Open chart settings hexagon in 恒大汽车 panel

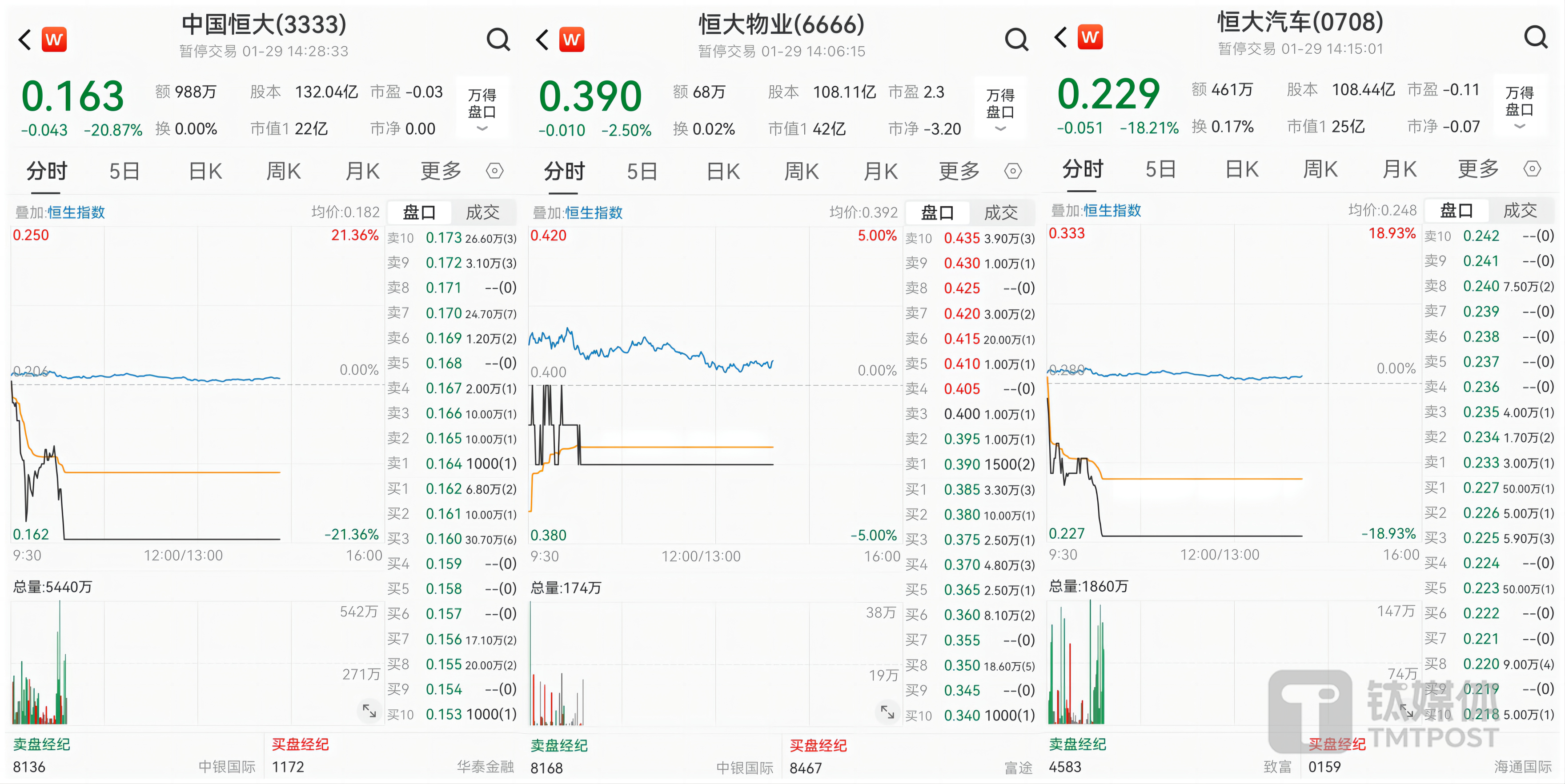click(1532, 169)
